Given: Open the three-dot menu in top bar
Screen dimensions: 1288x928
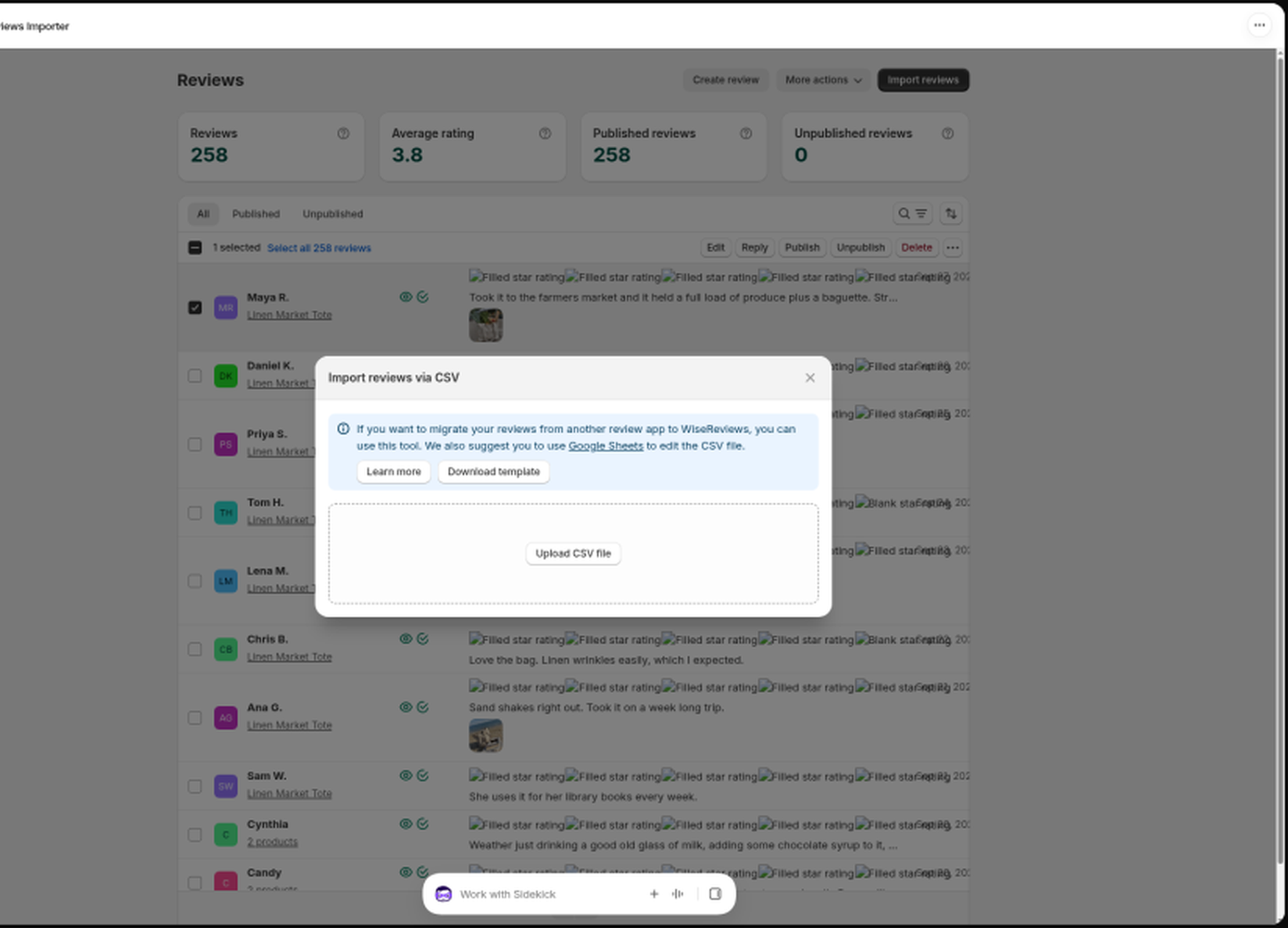Looking at the screenshot, I should (1259, 26).
